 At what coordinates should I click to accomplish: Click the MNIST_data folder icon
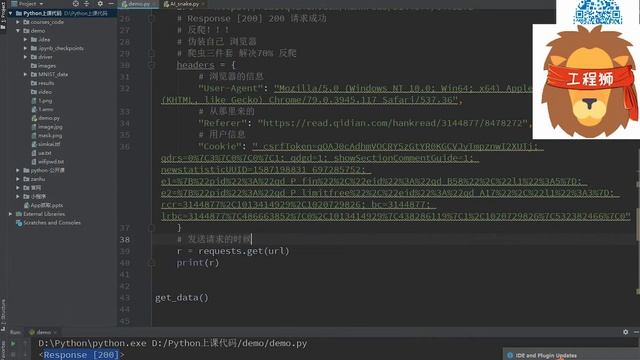[34, 74]
